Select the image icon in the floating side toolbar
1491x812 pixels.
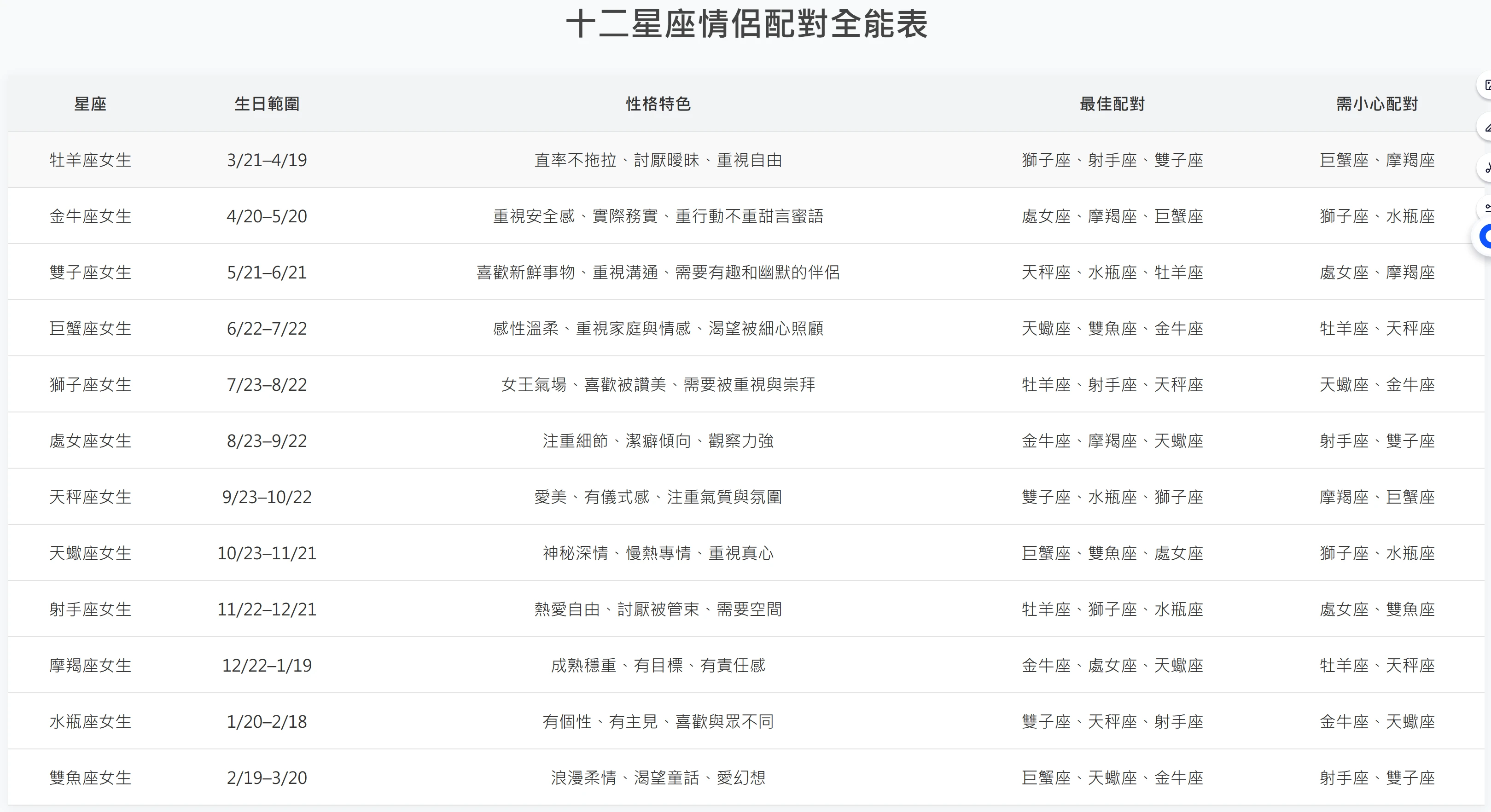point(1487,85)
